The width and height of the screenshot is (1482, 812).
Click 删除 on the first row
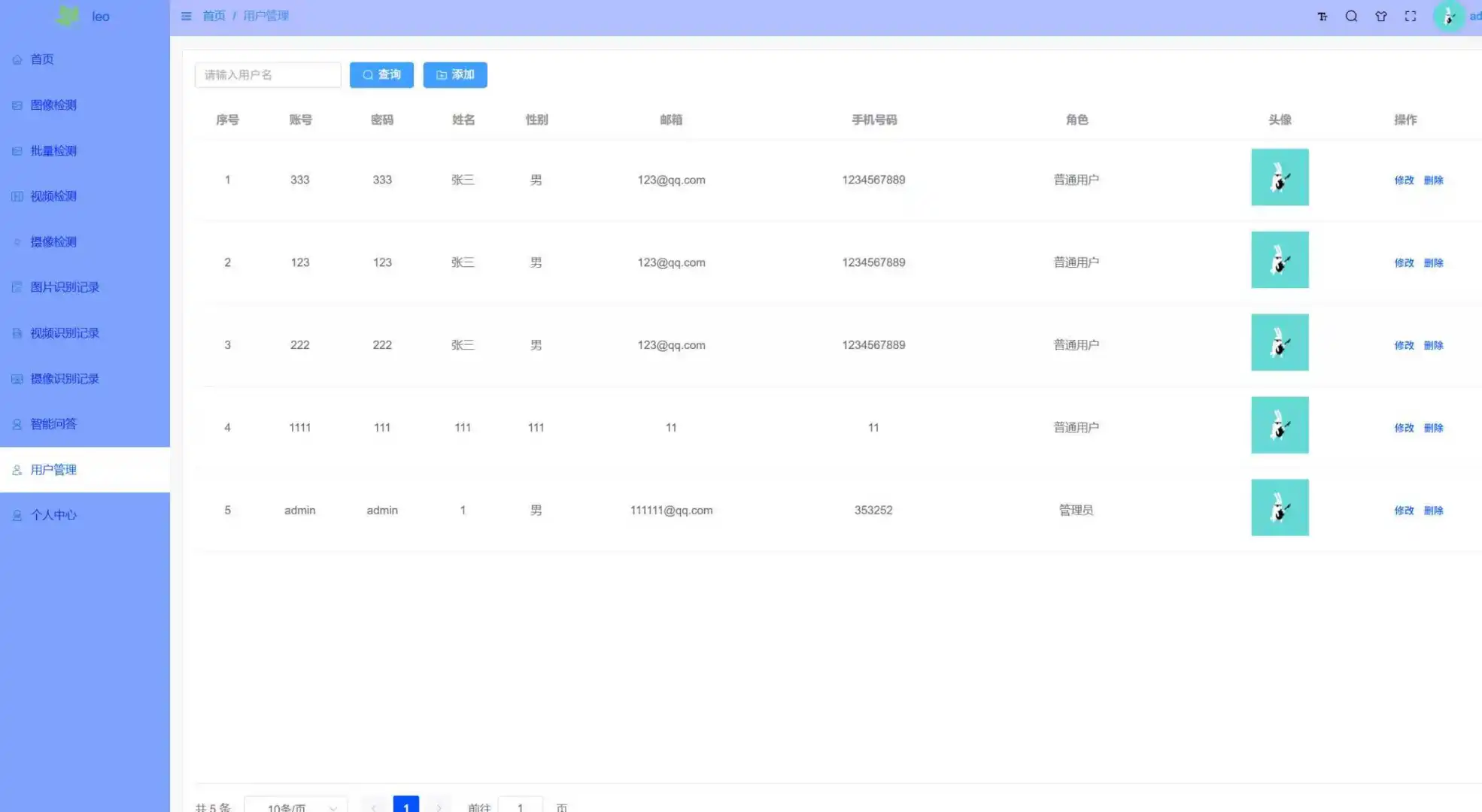click(x=1434, y=180)
